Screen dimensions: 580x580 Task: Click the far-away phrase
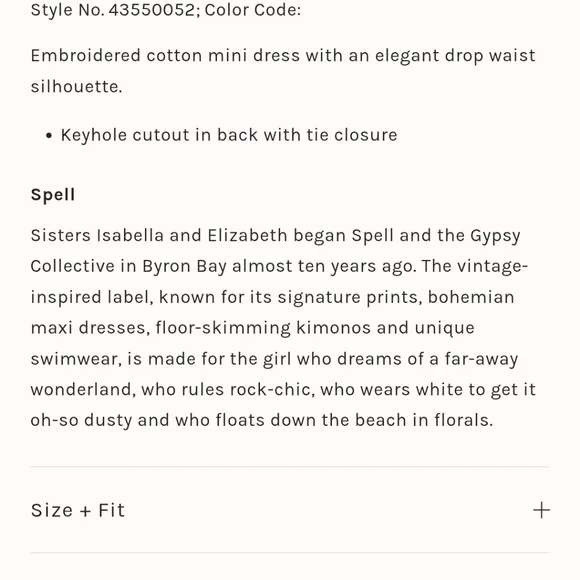click(x=481, y=359)
